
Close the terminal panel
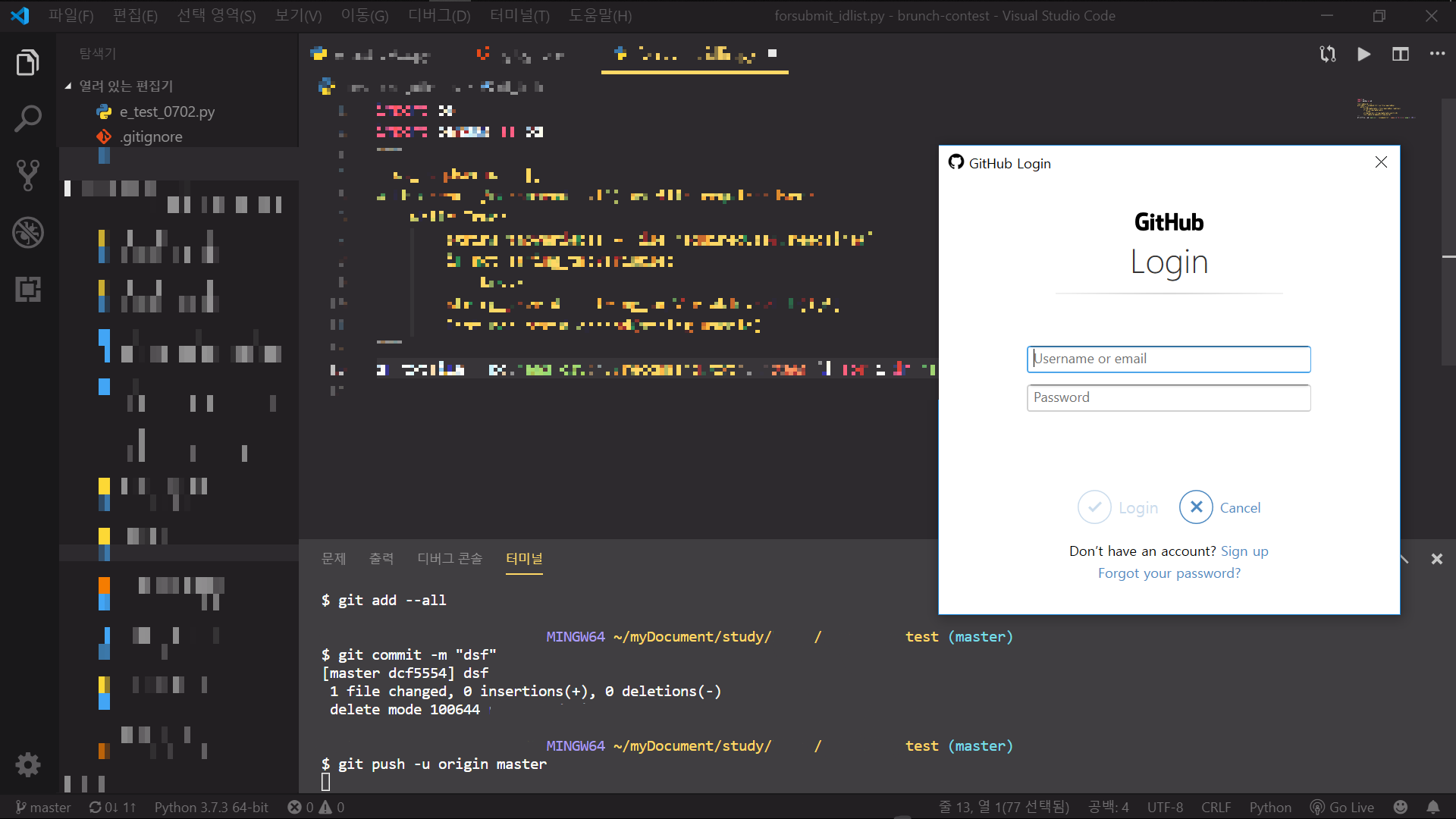tap(1436, 559)
